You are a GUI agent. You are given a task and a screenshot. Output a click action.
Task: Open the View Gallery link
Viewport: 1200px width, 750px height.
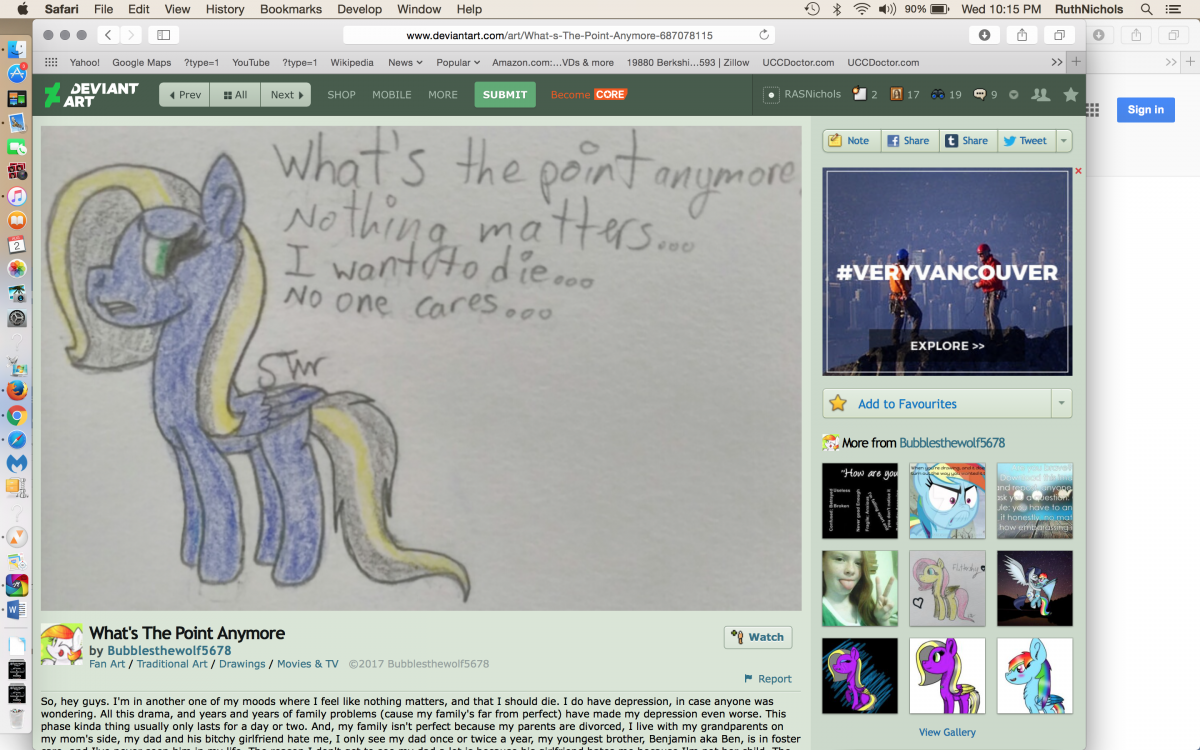pos(947,732)
